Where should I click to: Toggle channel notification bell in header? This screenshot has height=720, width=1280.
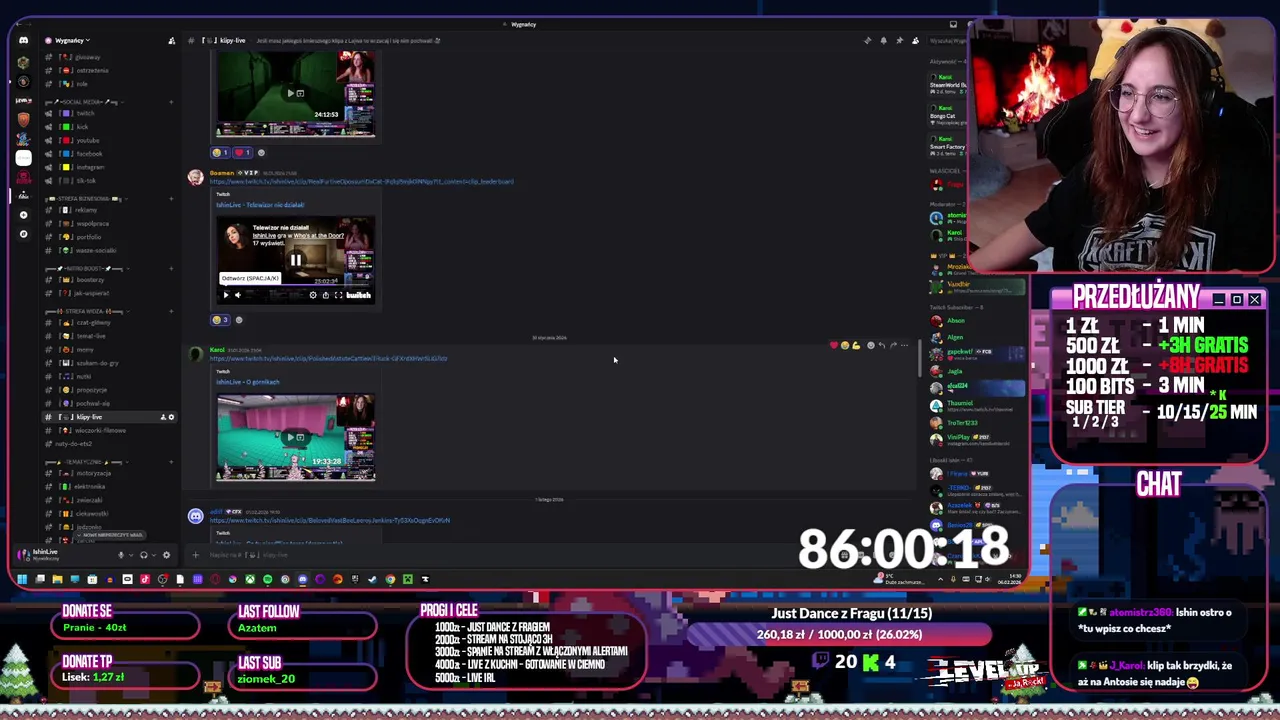click(x=883, y=41)
